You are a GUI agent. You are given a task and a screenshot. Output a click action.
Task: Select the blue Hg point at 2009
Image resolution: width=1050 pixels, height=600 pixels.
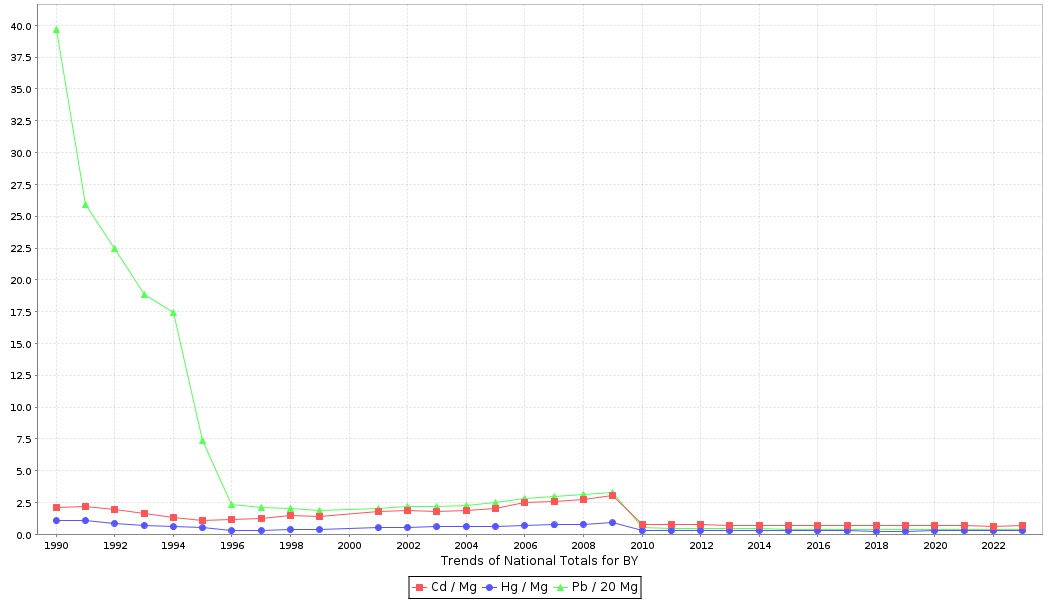click(x=612, y=522)
